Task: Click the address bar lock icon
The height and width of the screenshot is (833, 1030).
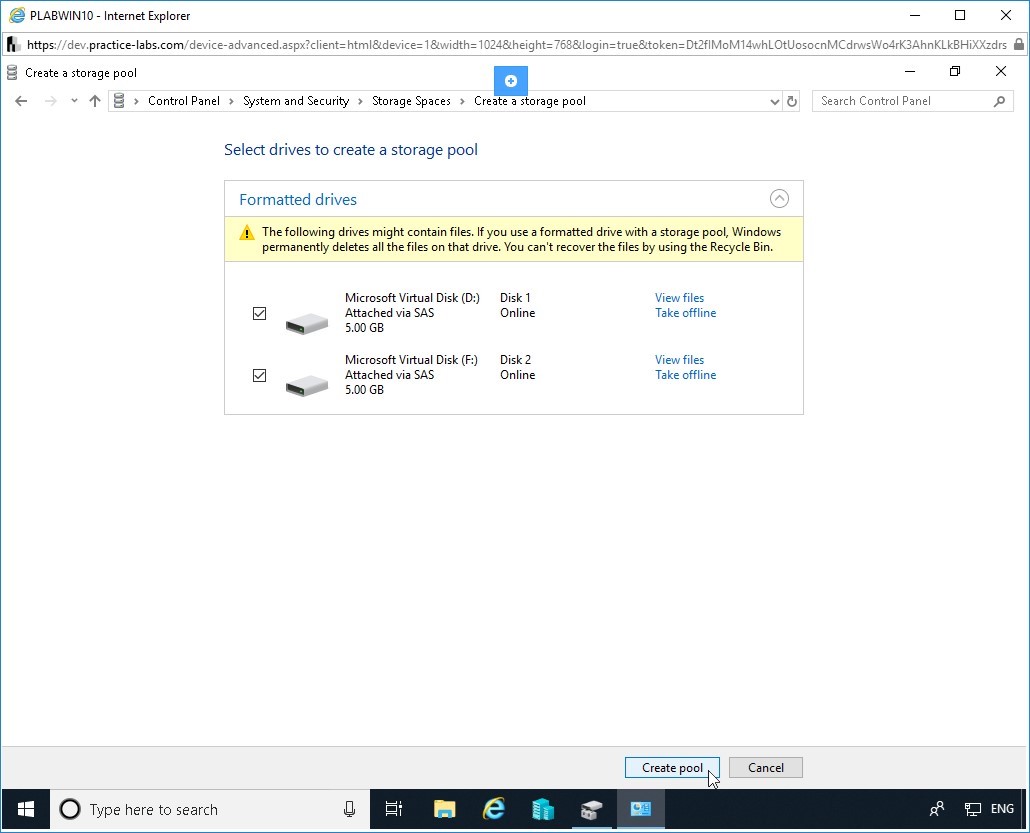Action: point(1019,45)
